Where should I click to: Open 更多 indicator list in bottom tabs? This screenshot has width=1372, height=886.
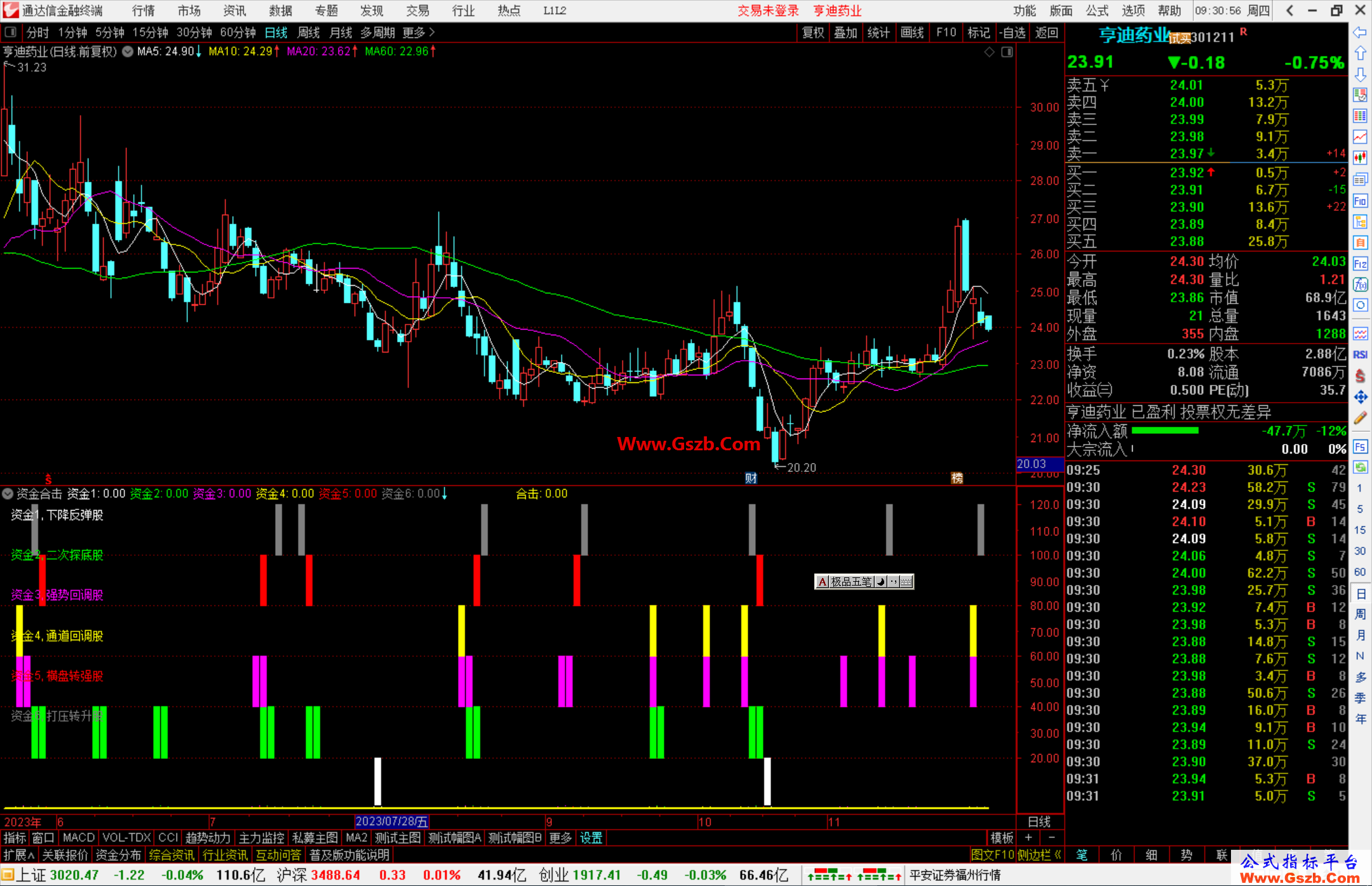[560, 838]
